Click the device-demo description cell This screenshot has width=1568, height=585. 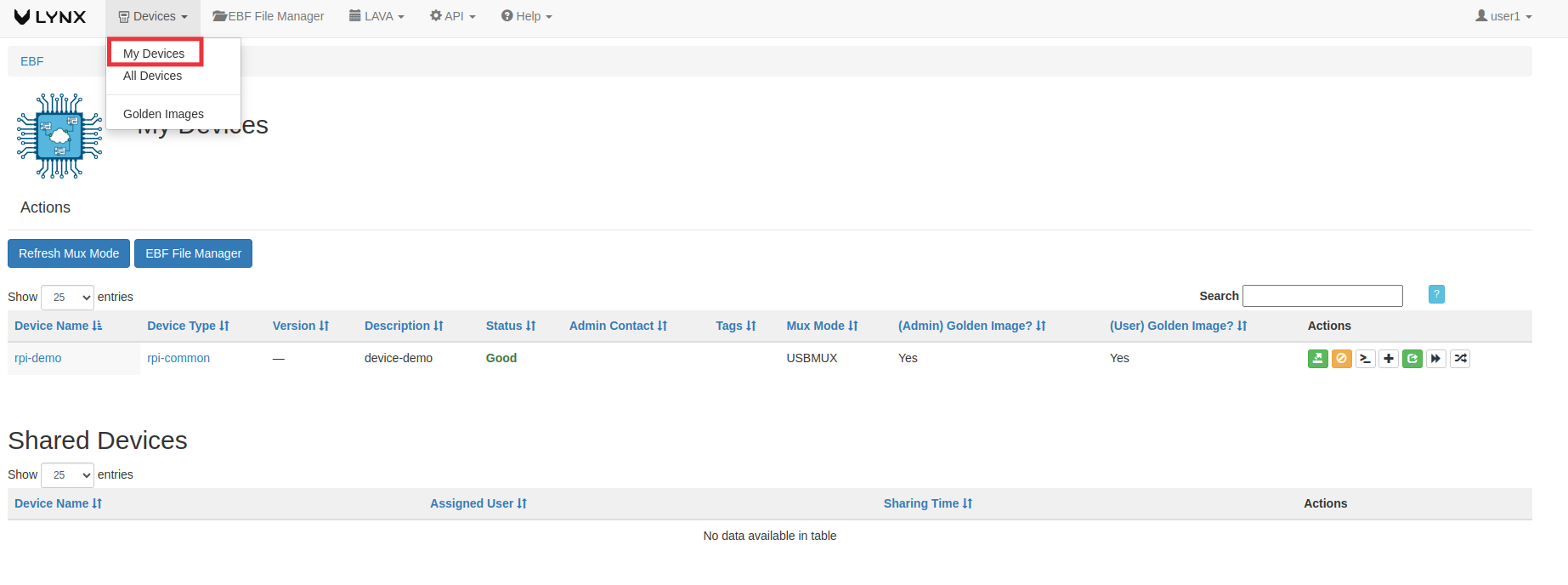399,358
